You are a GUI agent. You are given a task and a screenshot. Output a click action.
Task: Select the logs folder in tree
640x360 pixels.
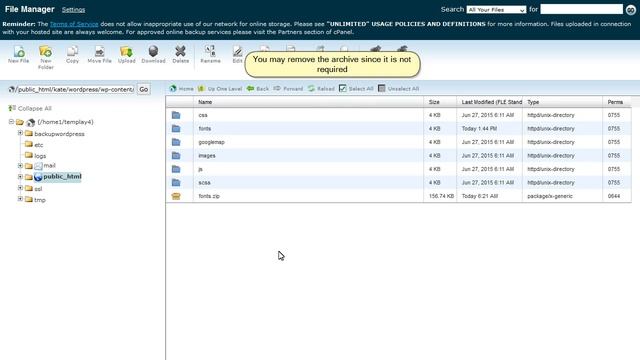pos(40,156)
